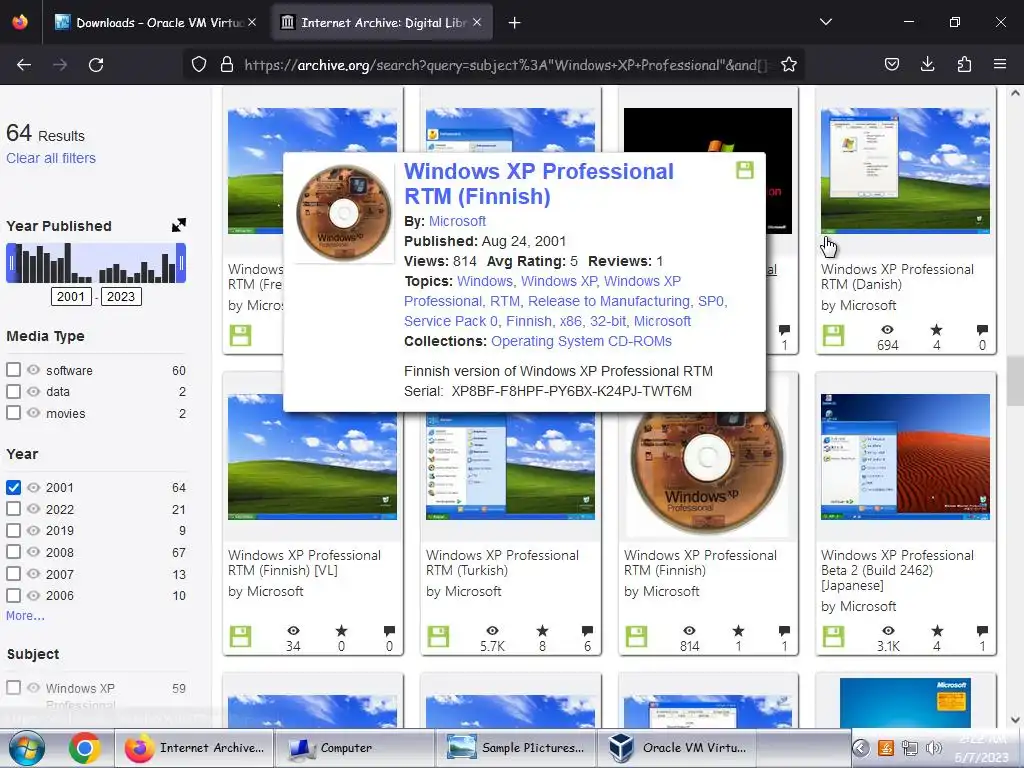Toggle eye icon to hide 2007
Screen dimensions: 1024x768
[x=33, y=573]
